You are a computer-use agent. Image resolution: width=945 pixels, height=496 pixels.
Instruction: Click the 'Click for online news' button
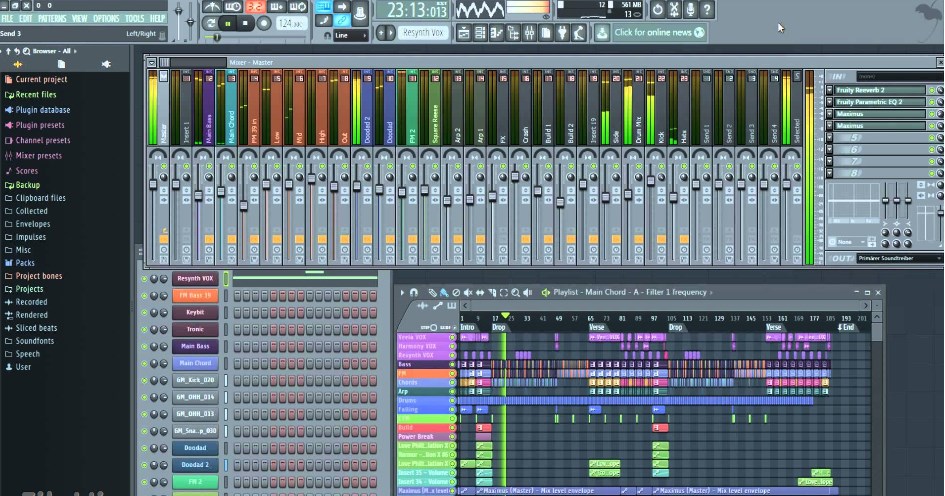tap(659, 33)
